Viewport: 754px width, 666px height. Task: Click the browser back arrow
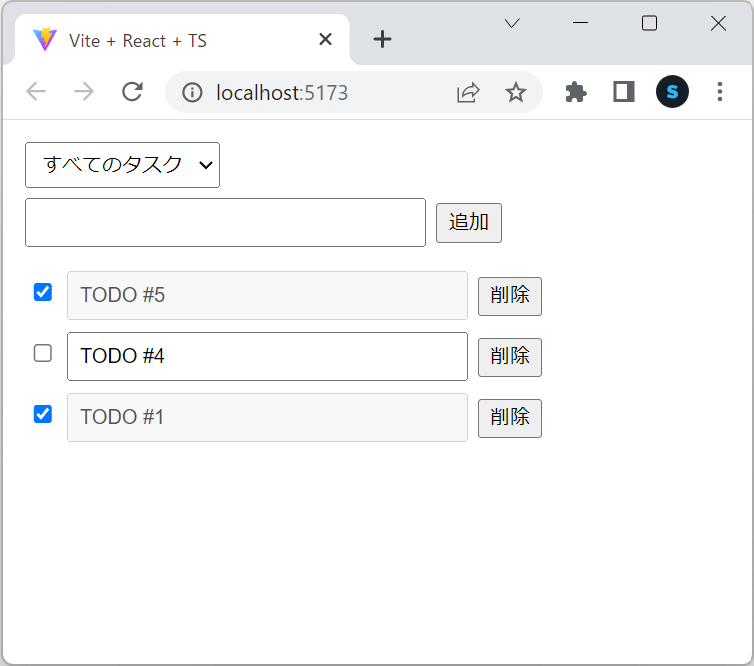click(36, 91)
